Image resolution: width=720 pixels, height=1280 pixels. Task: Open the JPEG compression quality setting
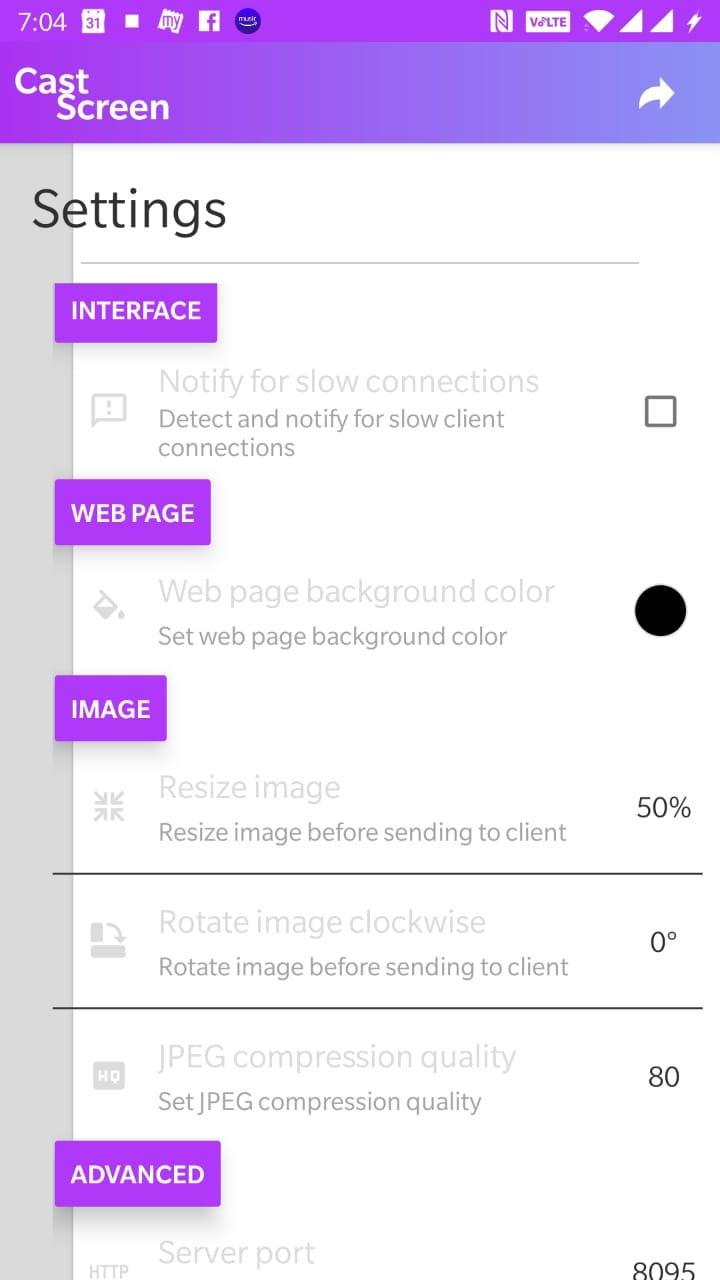point(378,1076)
